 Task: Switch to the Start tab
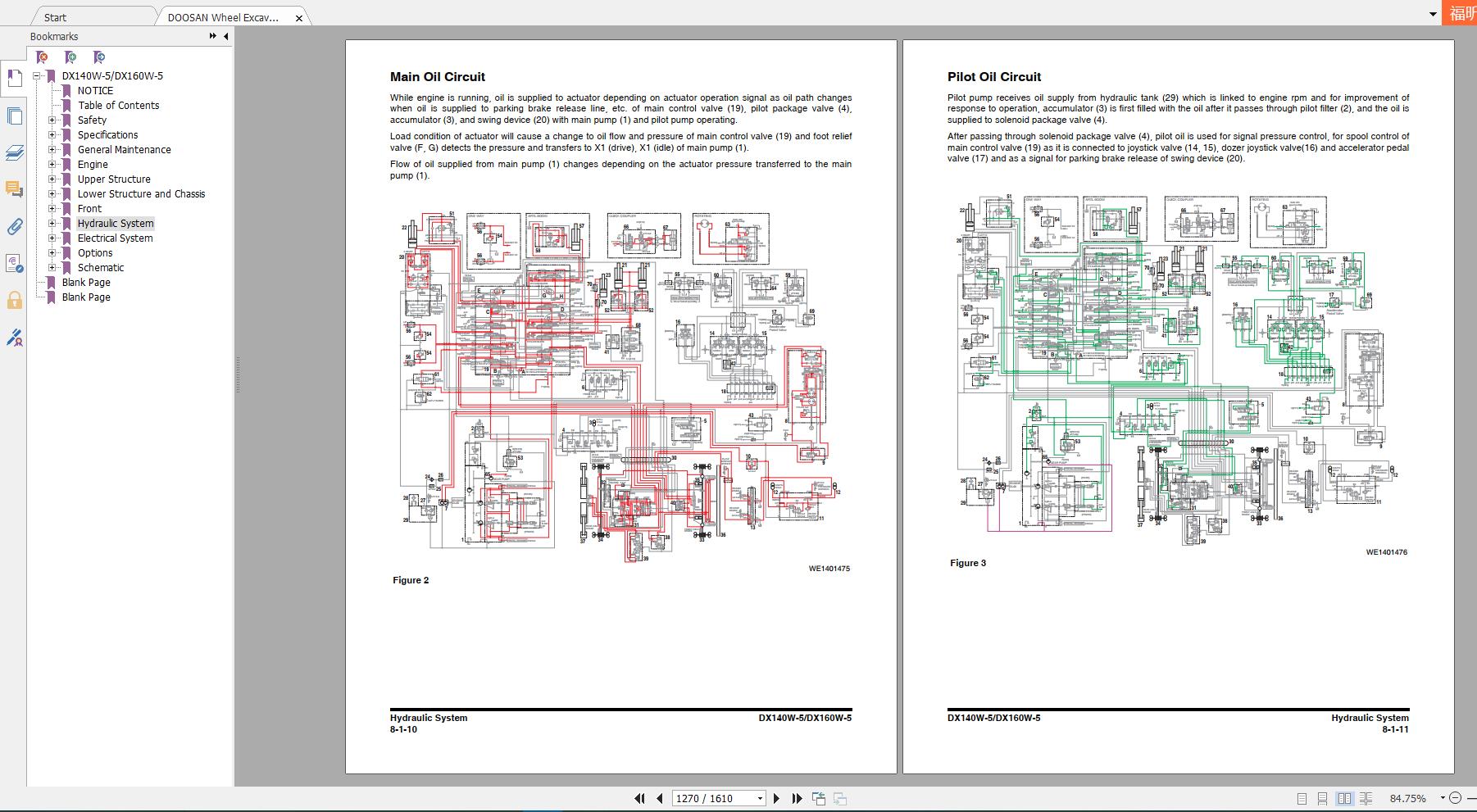(56, 17)
